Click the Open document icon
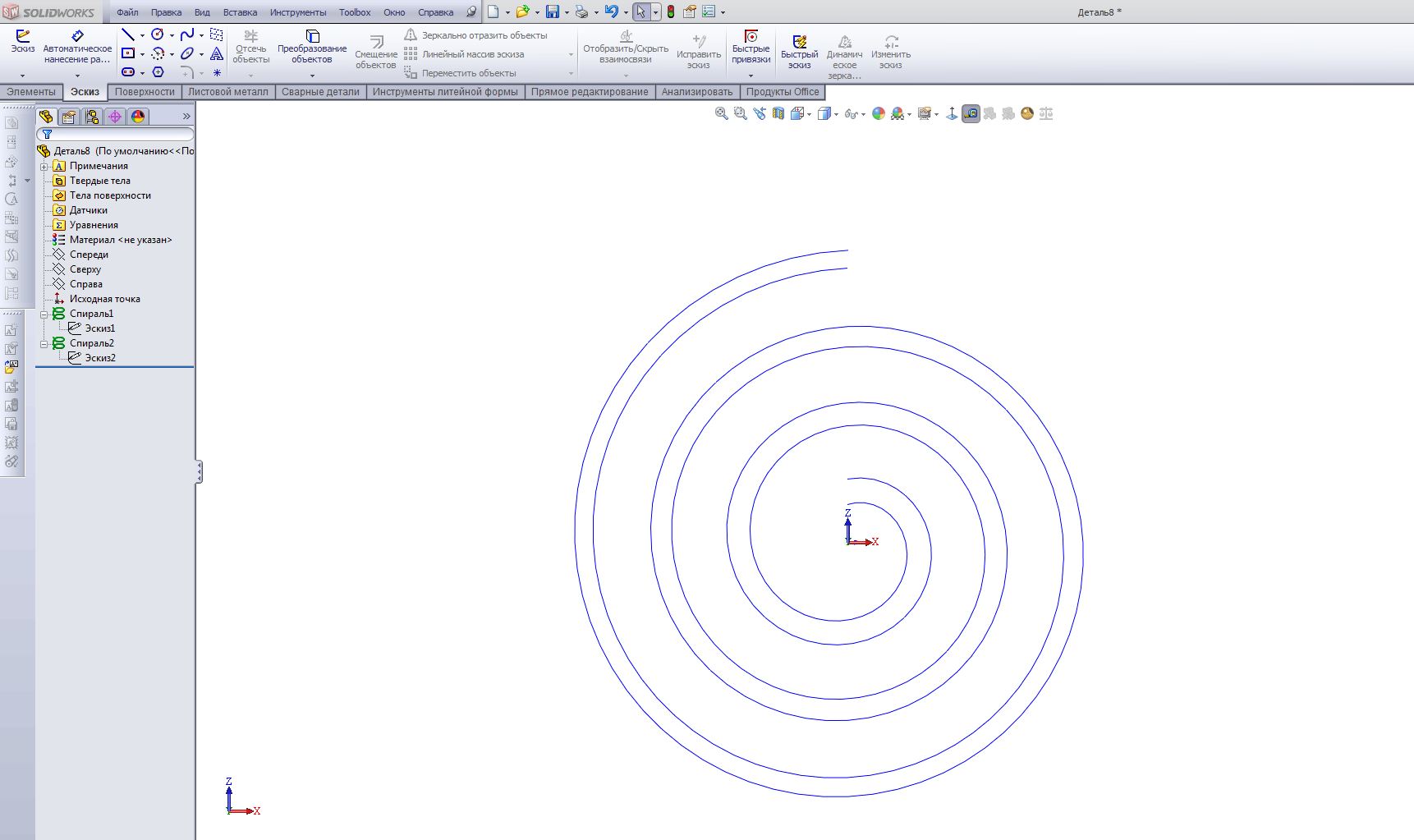The image size is (1414, 840). click(522, 11)
